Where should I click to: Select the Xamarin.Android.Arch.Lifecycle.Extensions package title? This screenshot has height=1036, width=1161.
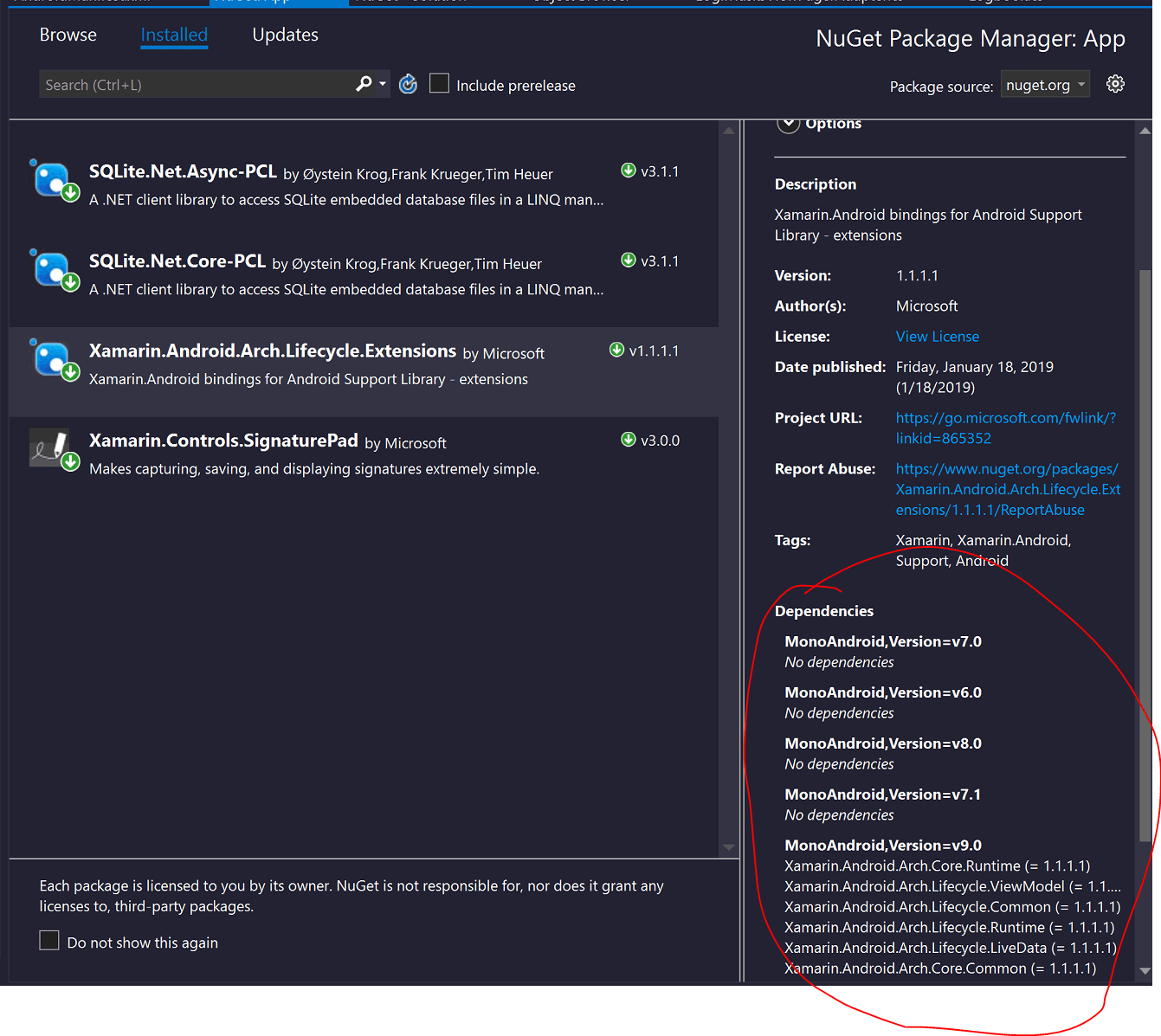pos(273,351)
